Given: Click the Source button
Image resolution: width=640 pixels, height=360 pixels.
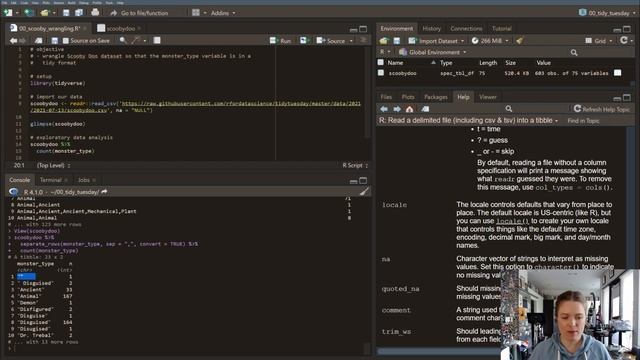Looking at the screenshot, I should 331,41.
